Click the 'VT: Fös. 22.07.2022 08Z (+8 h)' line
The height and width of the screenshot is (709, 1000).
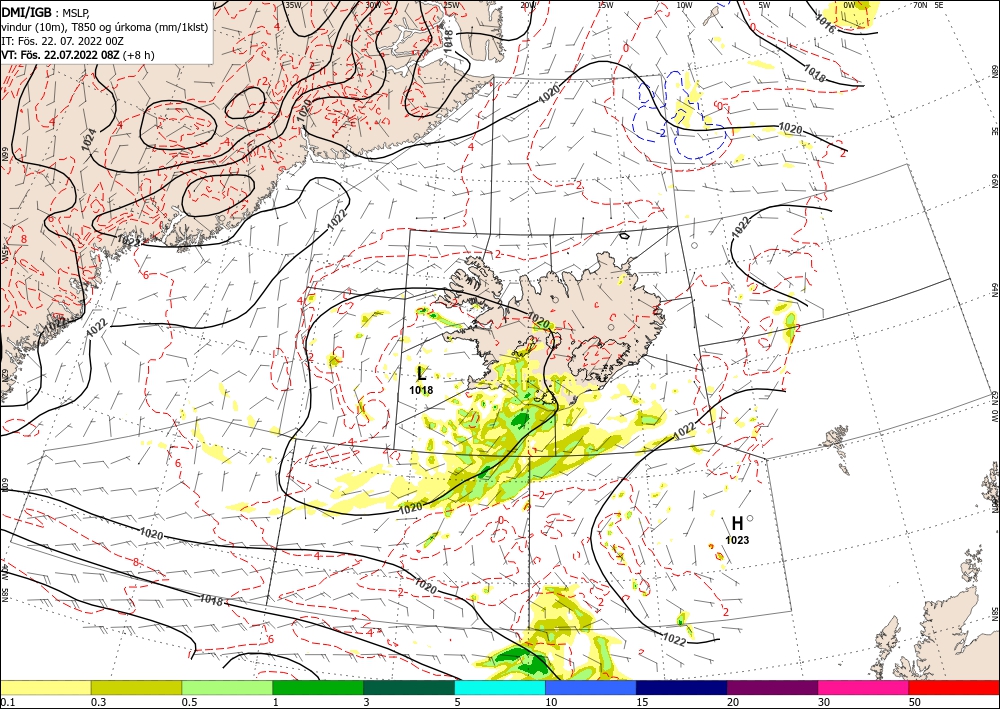77,55
